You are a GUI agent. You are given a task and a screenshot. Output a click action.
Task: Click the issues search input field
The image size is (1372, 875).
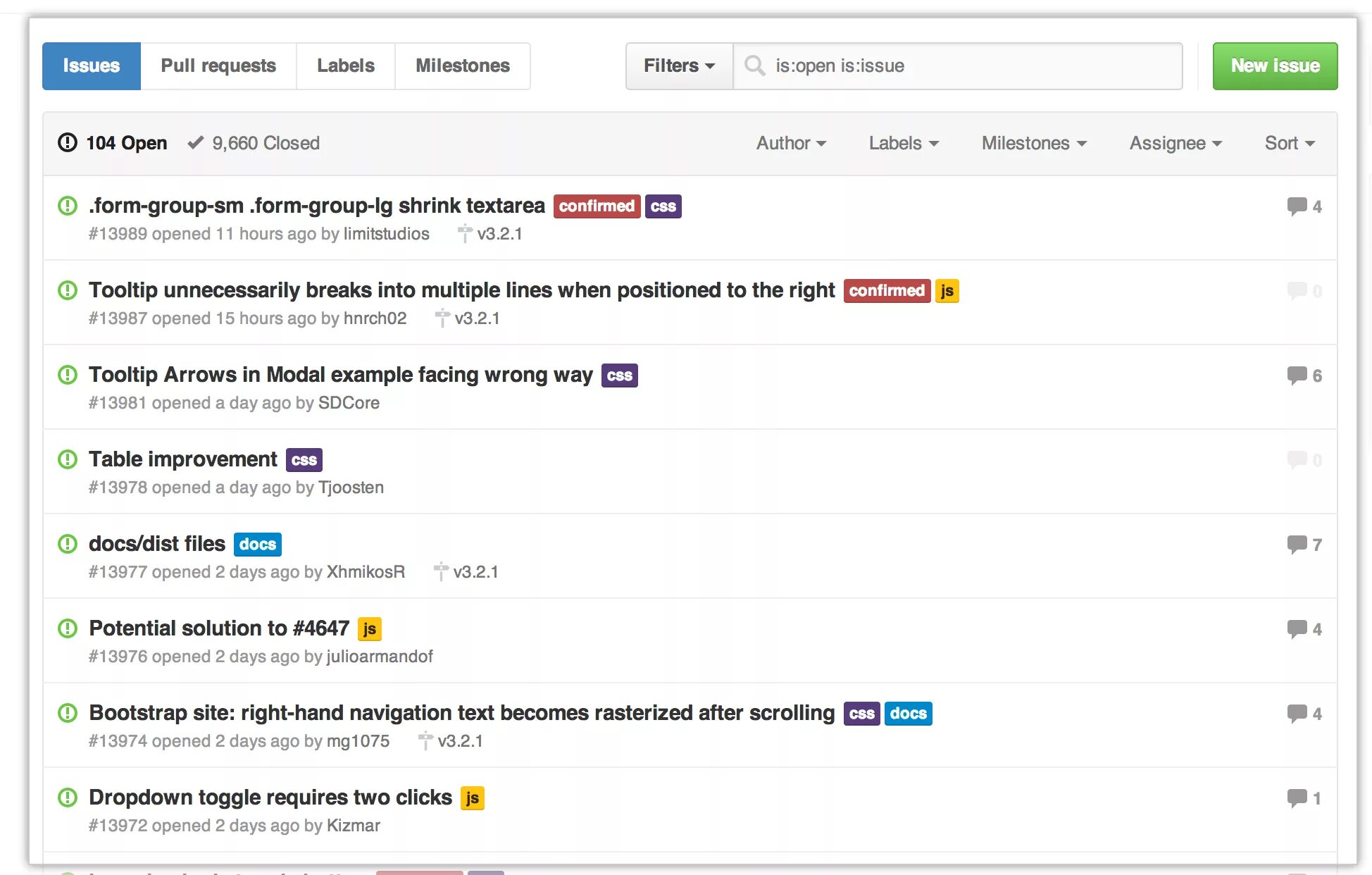[960, 65]
